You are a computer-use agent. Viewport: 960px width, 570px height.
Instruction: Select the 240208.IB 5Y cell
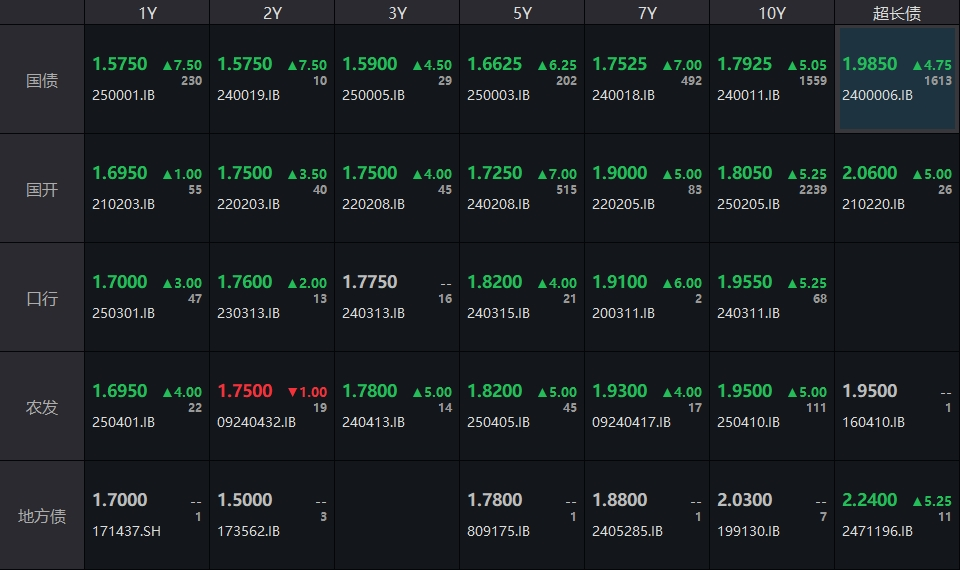pos(522,189)
